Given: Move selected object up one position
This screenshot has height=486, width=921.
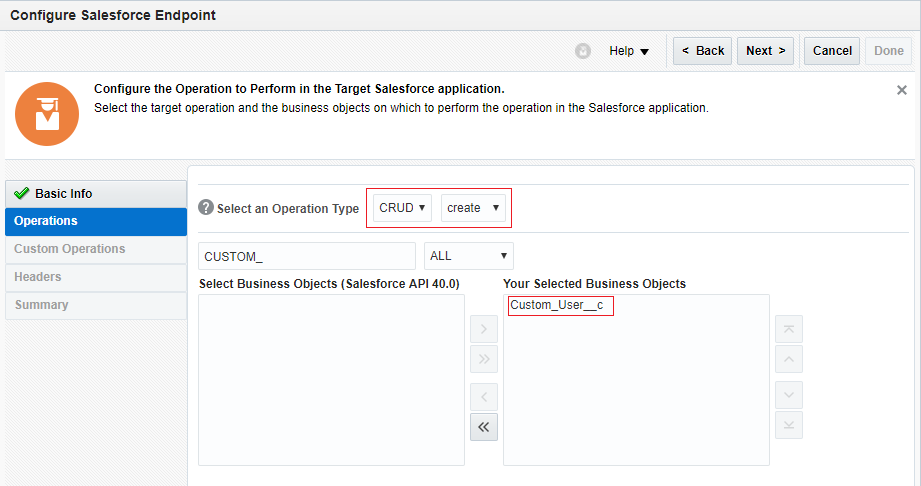Looking at the screenshot, I should tap(789, 359).
